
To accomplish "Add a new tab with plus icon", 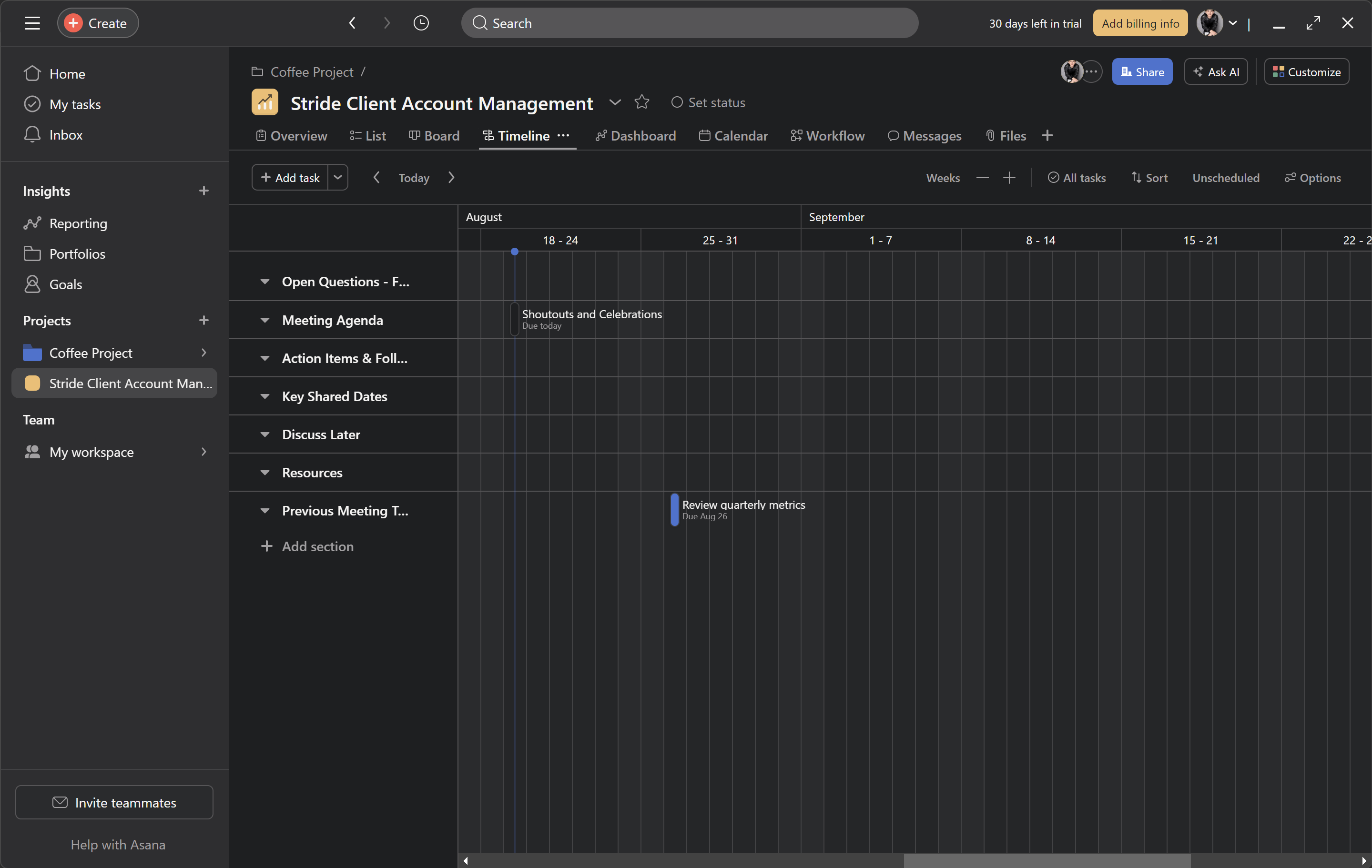I will 1047,136.
